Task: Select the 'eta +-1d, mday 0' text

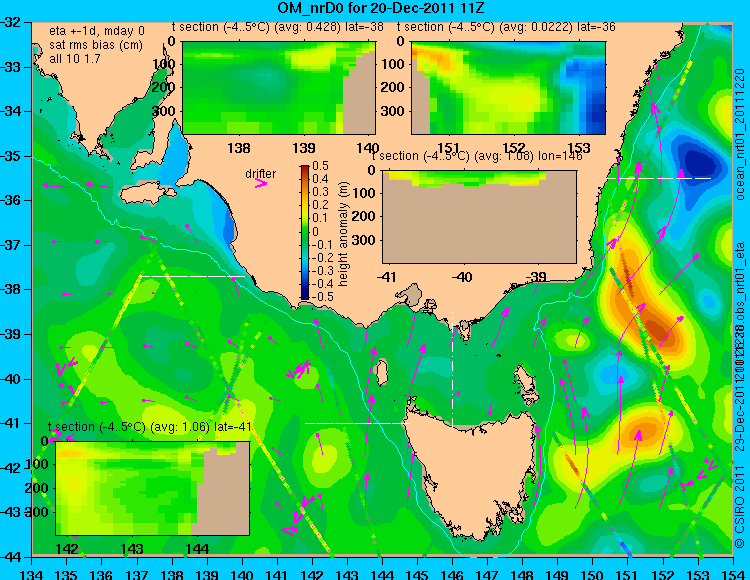Action: coord(97,31)
